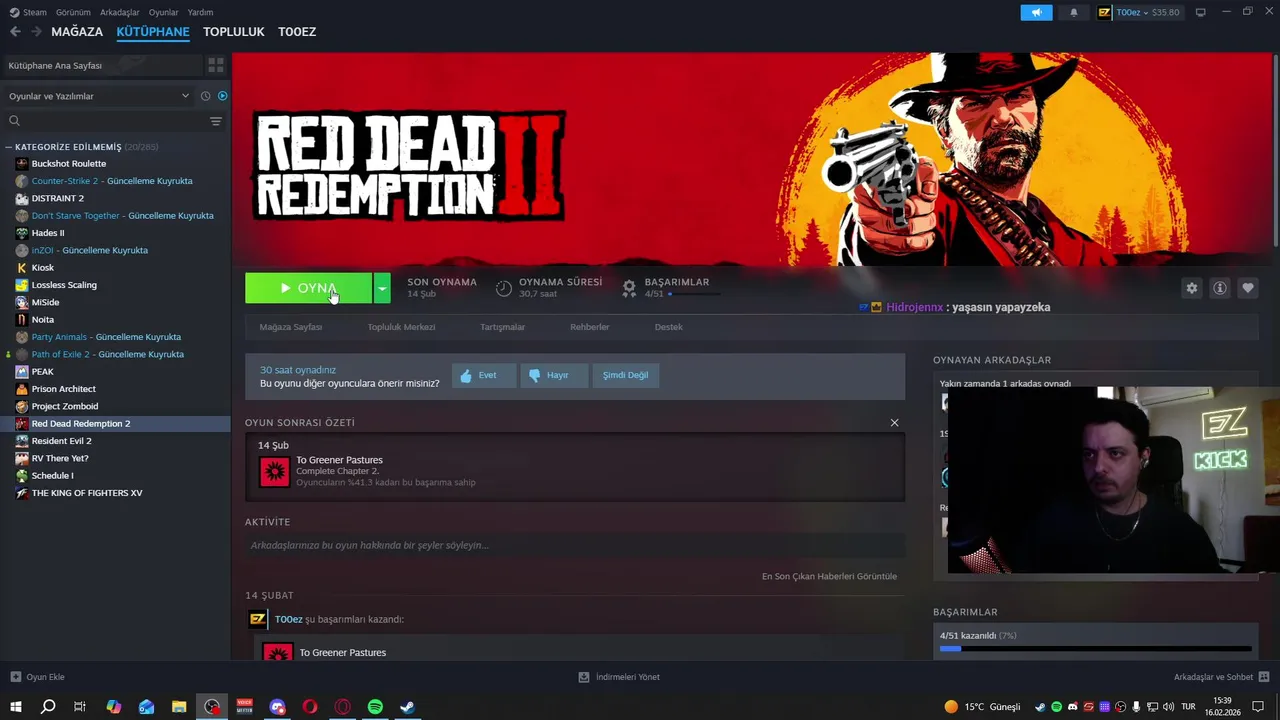Image resolution: width=1280 pixels, height=720 pixels.
Task: Open the Windows Start menu
Action: click(16, 707)
